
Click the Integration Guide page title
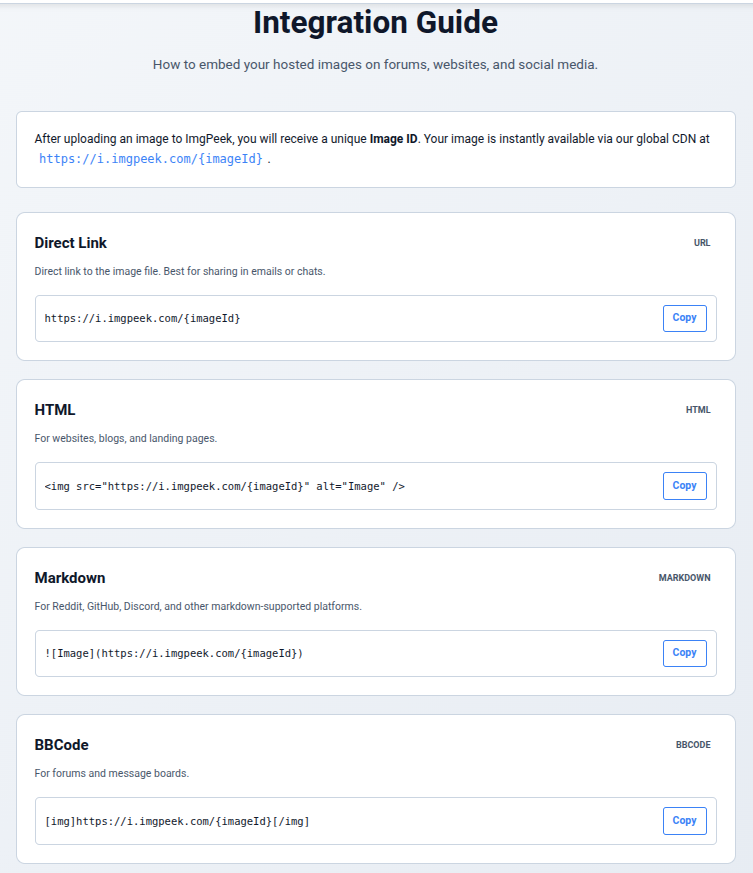(376, 22)
